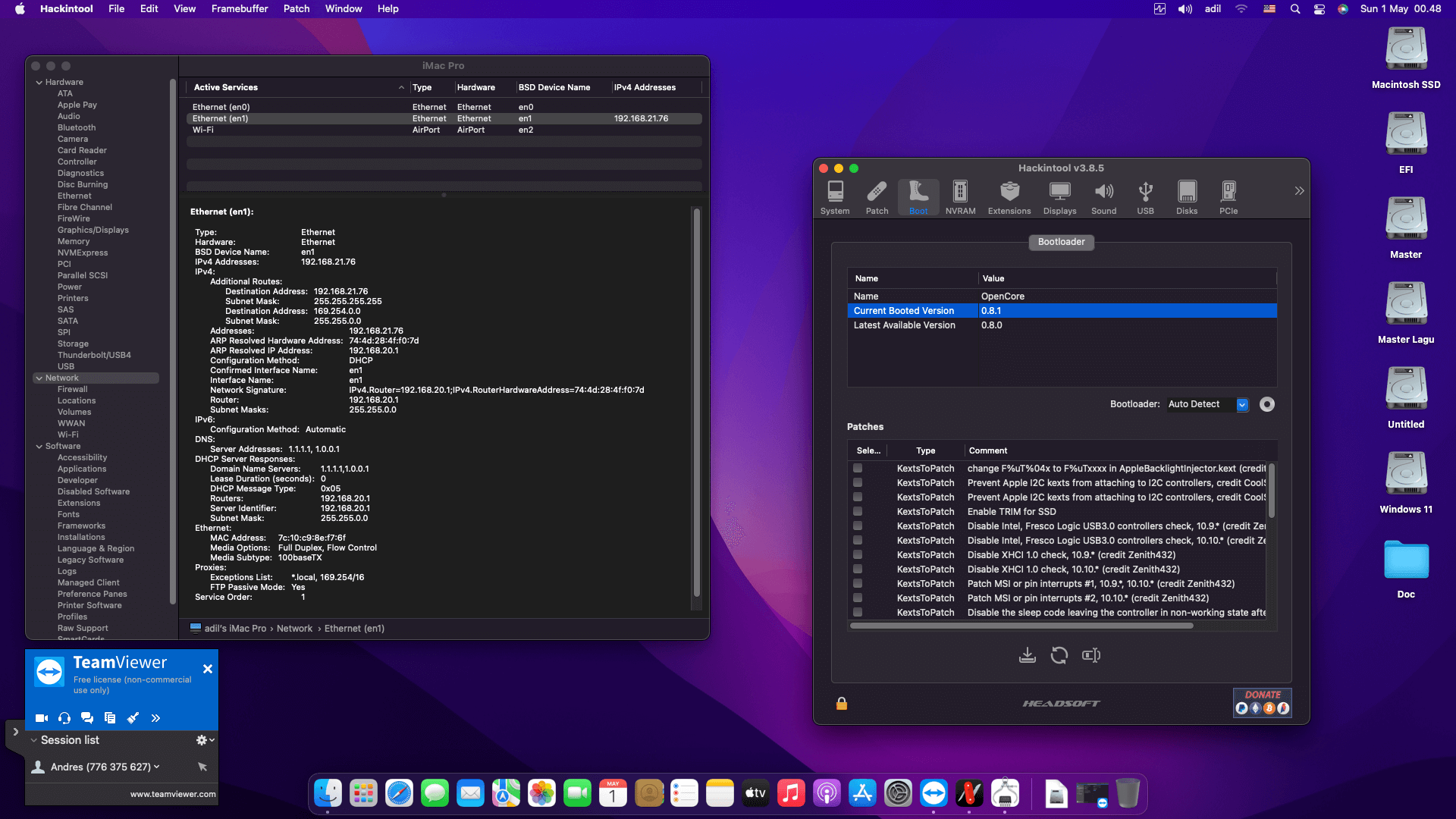Click the refresh icon below Patches list
The height and width of the screenshot is (819, 1456).
point(1059,655)
